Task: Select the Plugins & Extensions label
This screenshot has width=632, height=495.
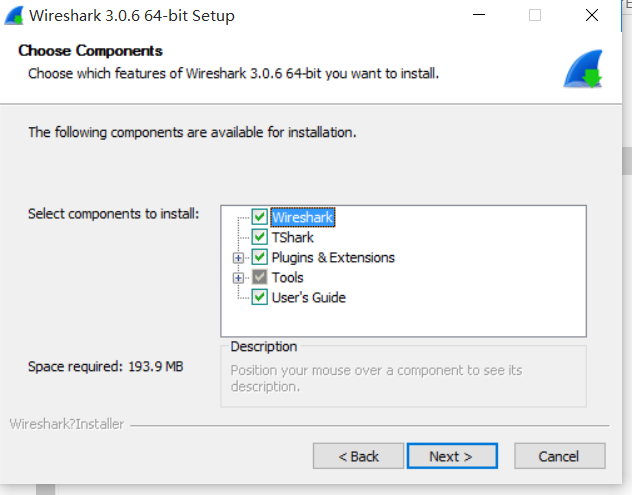Action: [333, 257]
